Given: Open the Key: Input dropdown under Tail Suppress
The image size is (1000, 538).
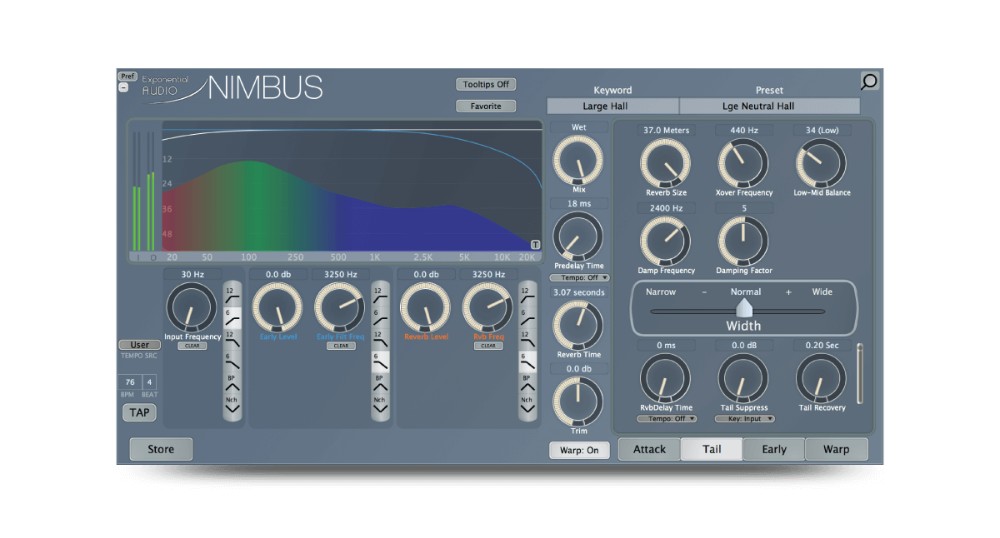Looking at the screenshot, I should pyautogui.click(x=744, y=419).
